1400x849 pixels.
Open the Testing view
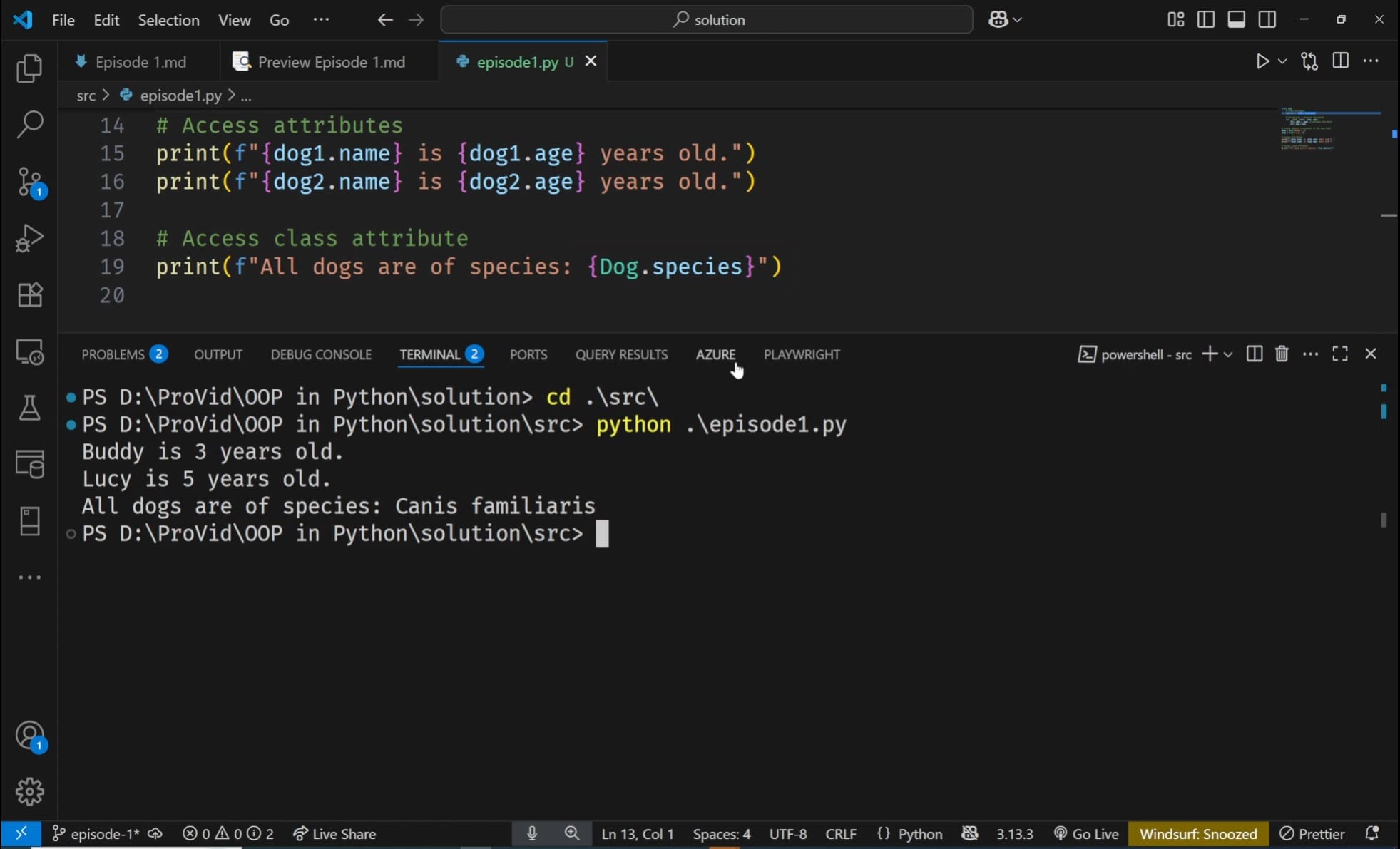pyautogui.click(x=30, y=407)
